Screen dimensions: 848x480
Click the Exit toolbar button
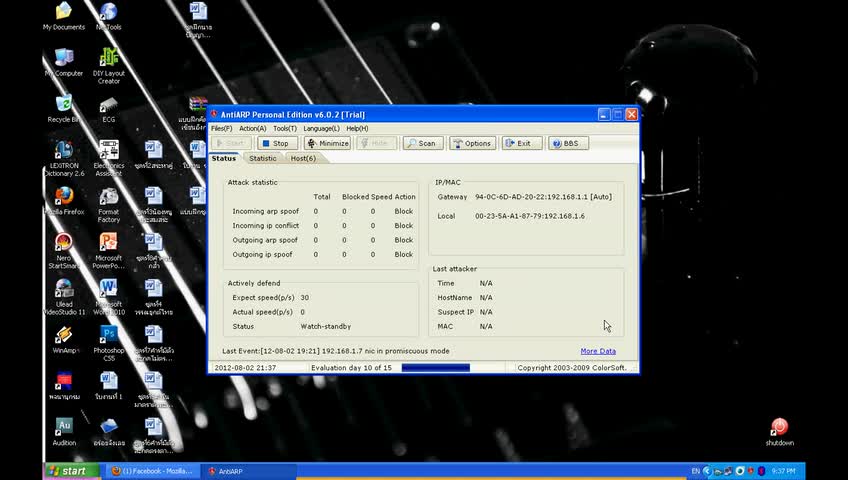coord(521,143)
